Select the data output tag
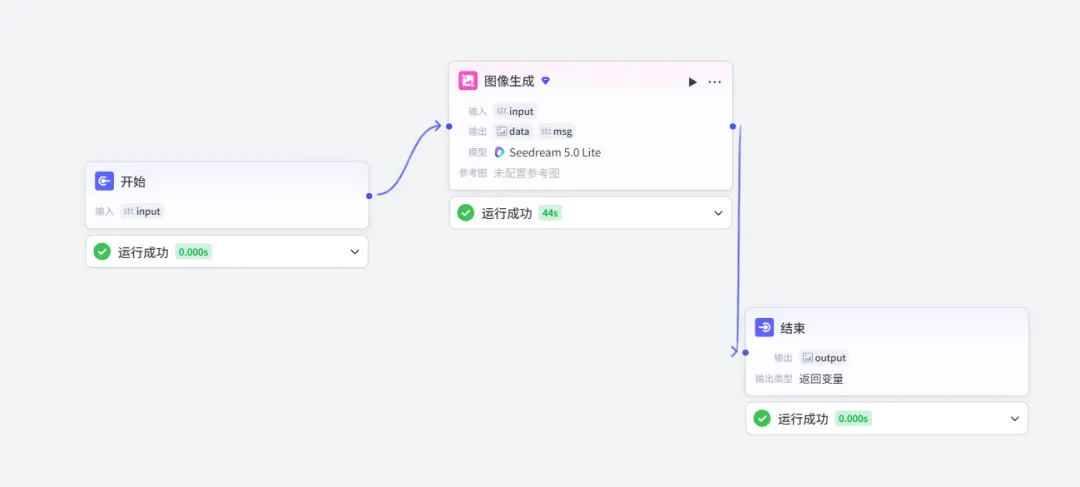Viewport: 1080px width, 487px height. (513, 131)
